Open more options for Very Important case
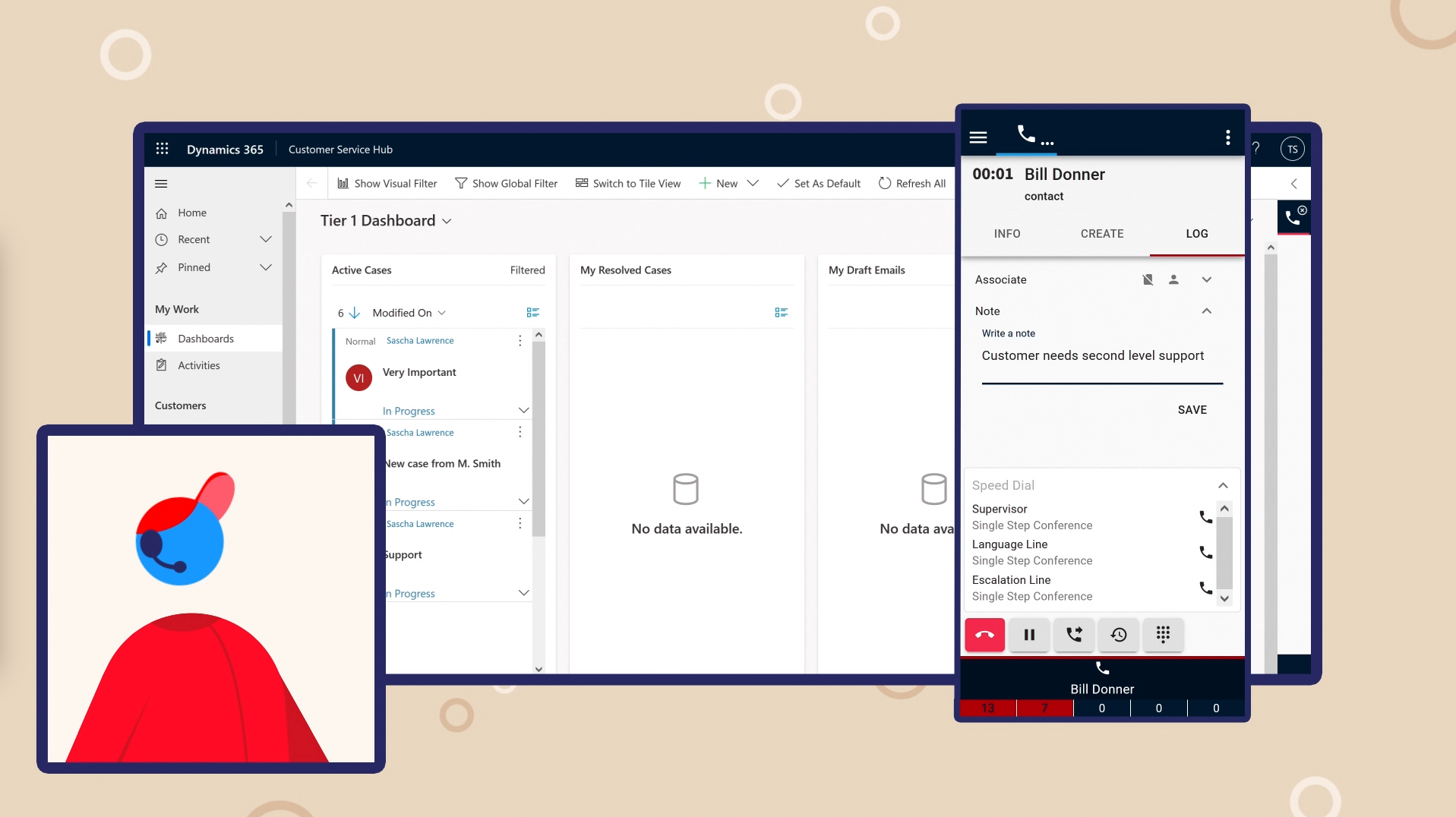 pyautogui.click(x=520, y=341)
